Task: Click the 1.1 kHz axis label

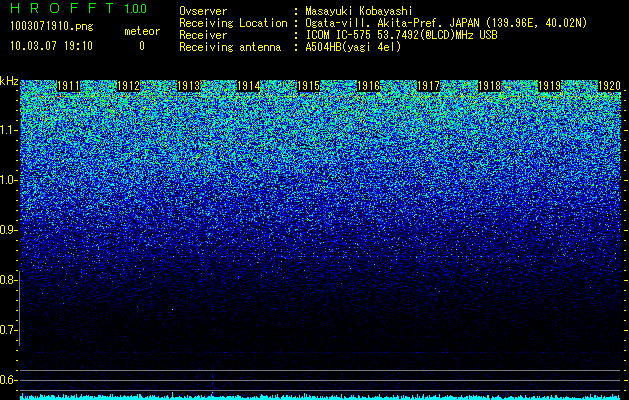Action: click(x=8, y=130)
